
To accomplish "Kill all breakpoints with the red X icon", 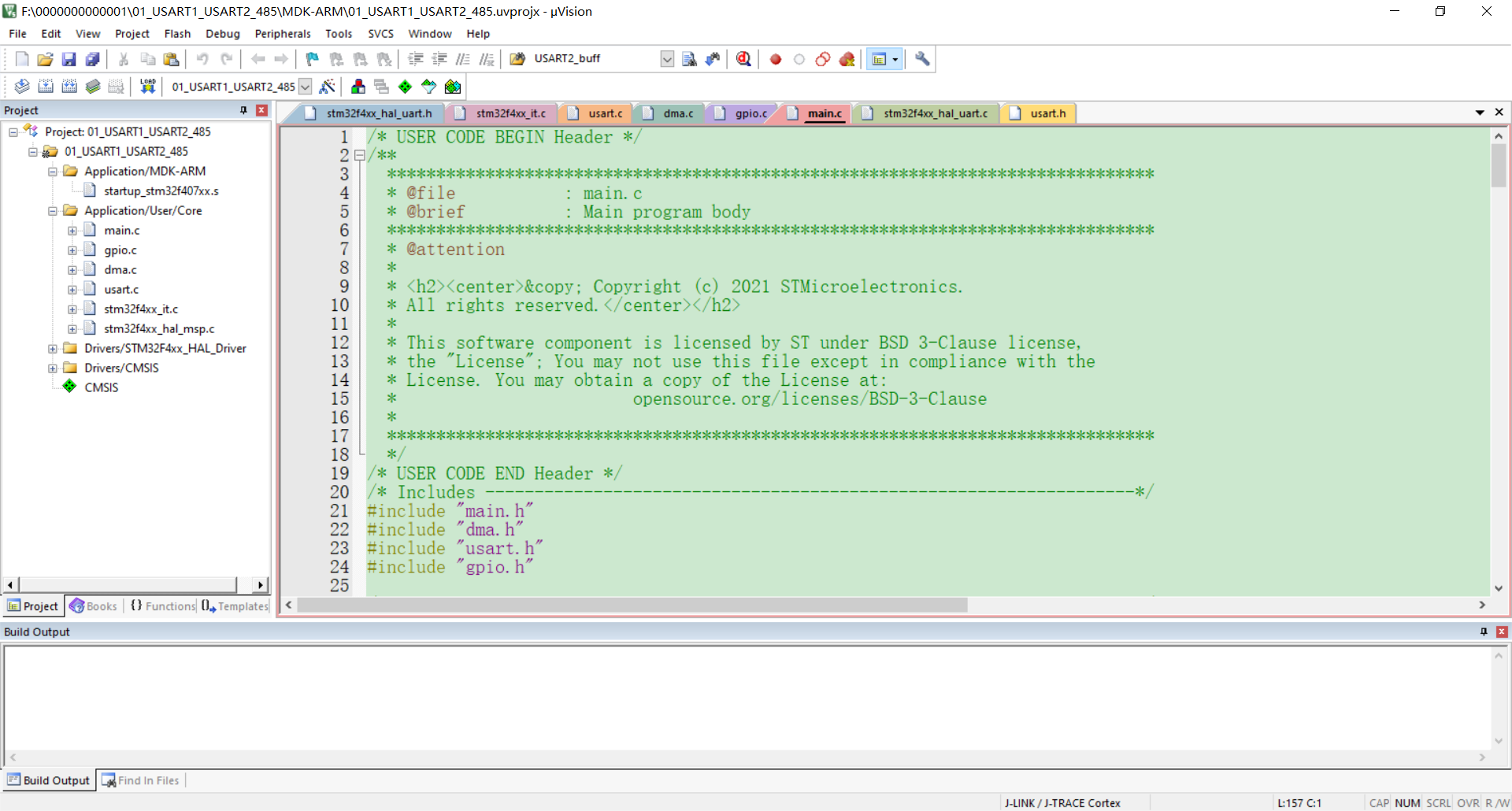I will point(847,59).
